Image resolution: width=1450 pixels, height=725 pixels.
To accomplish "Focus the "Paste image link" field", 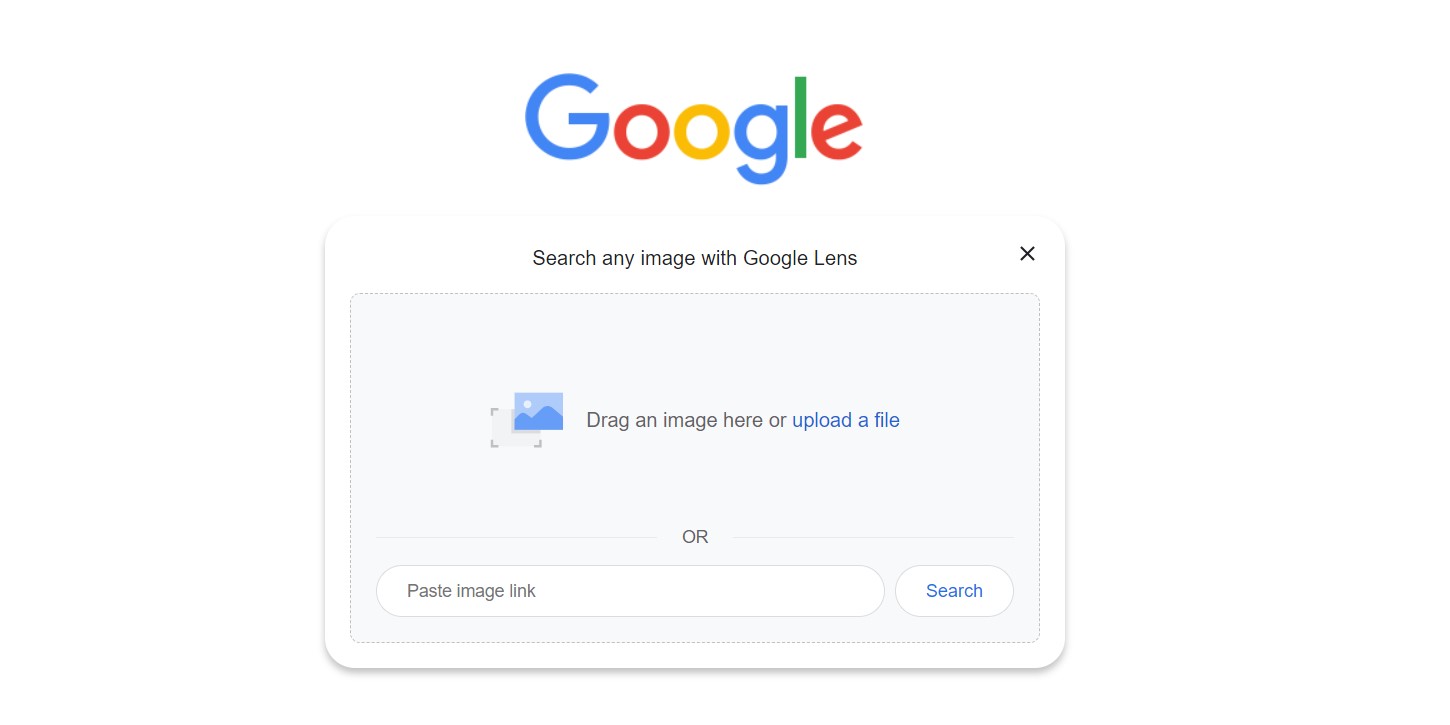I will click(x=630, y=591).
